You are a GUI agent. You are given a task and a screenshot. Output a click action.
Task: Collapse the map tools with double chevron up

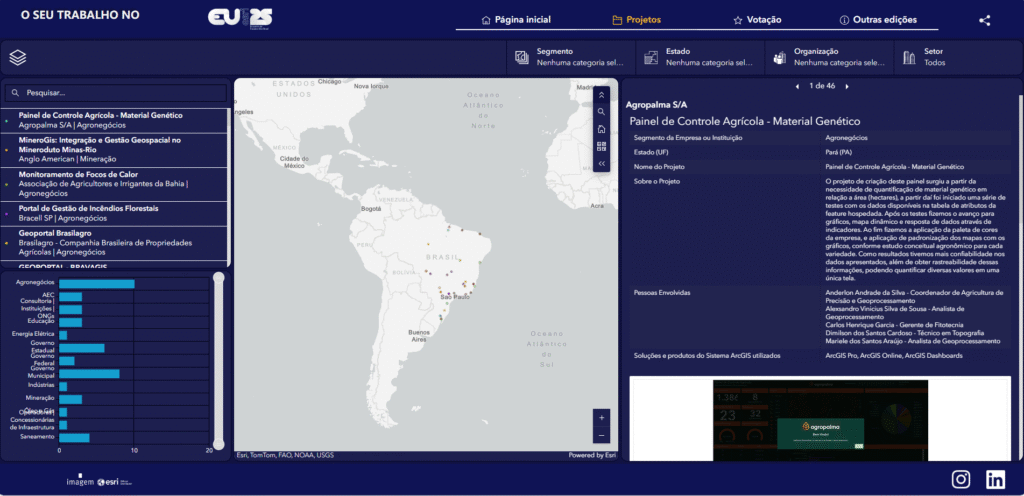(601, 95)
